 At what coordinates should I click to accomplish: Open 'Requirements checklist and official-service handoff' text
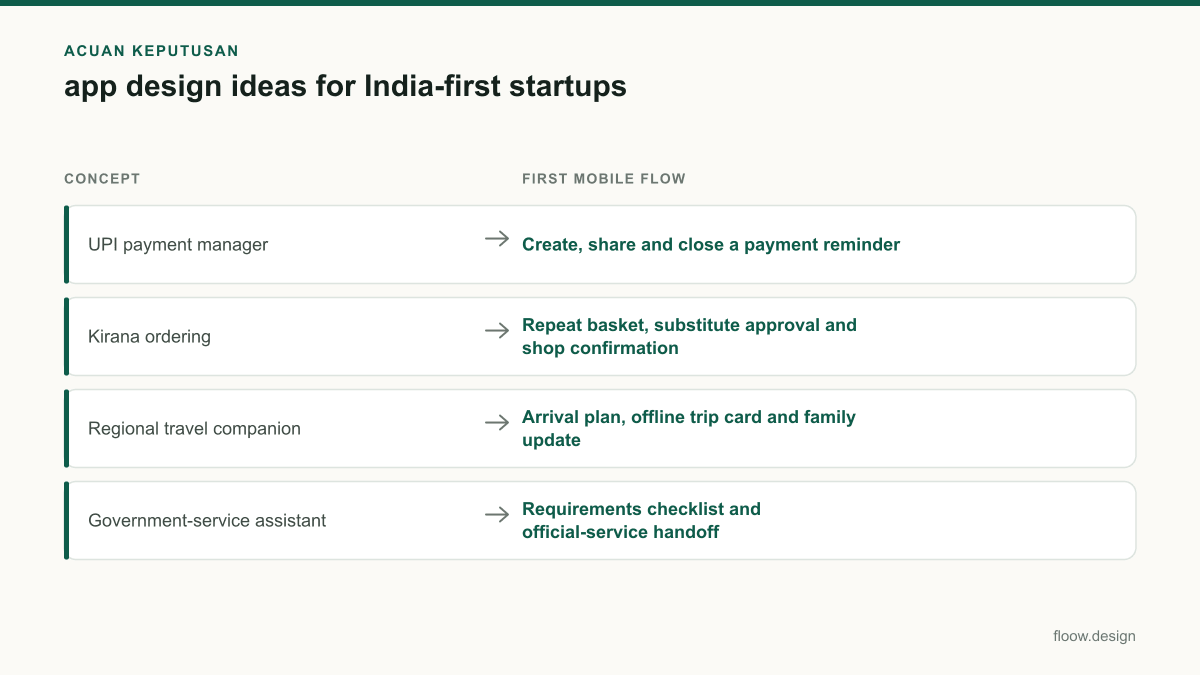pos(641,521)
